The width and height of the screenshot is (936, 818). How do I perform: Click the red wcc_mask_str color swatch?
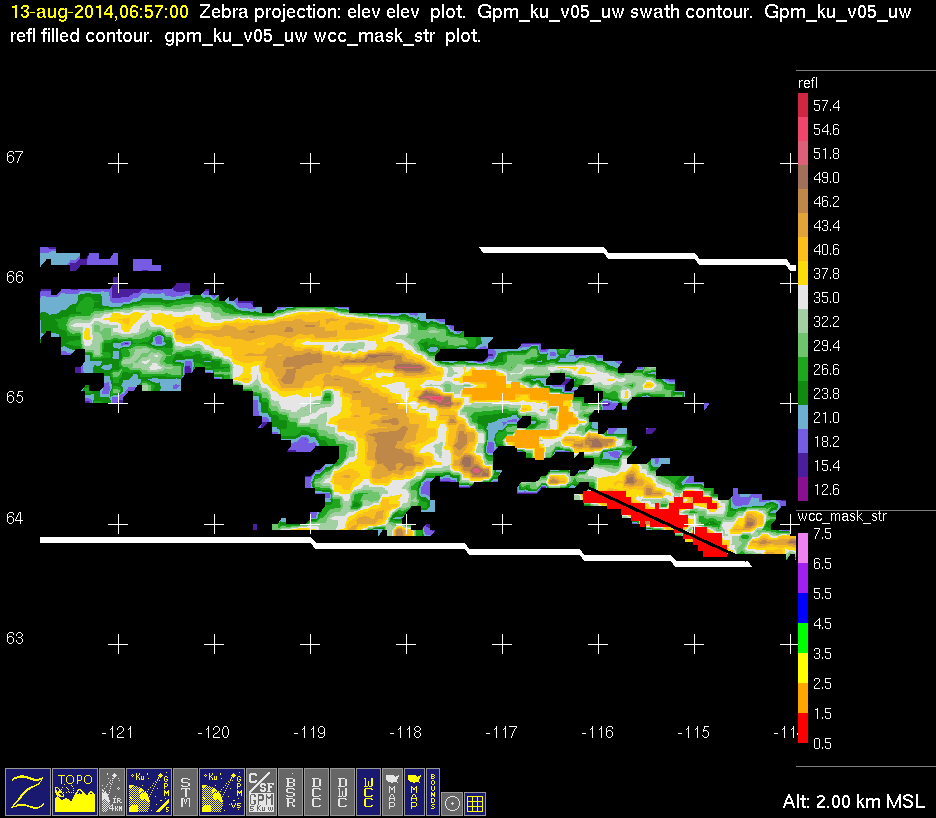click(x=803, y=728)
